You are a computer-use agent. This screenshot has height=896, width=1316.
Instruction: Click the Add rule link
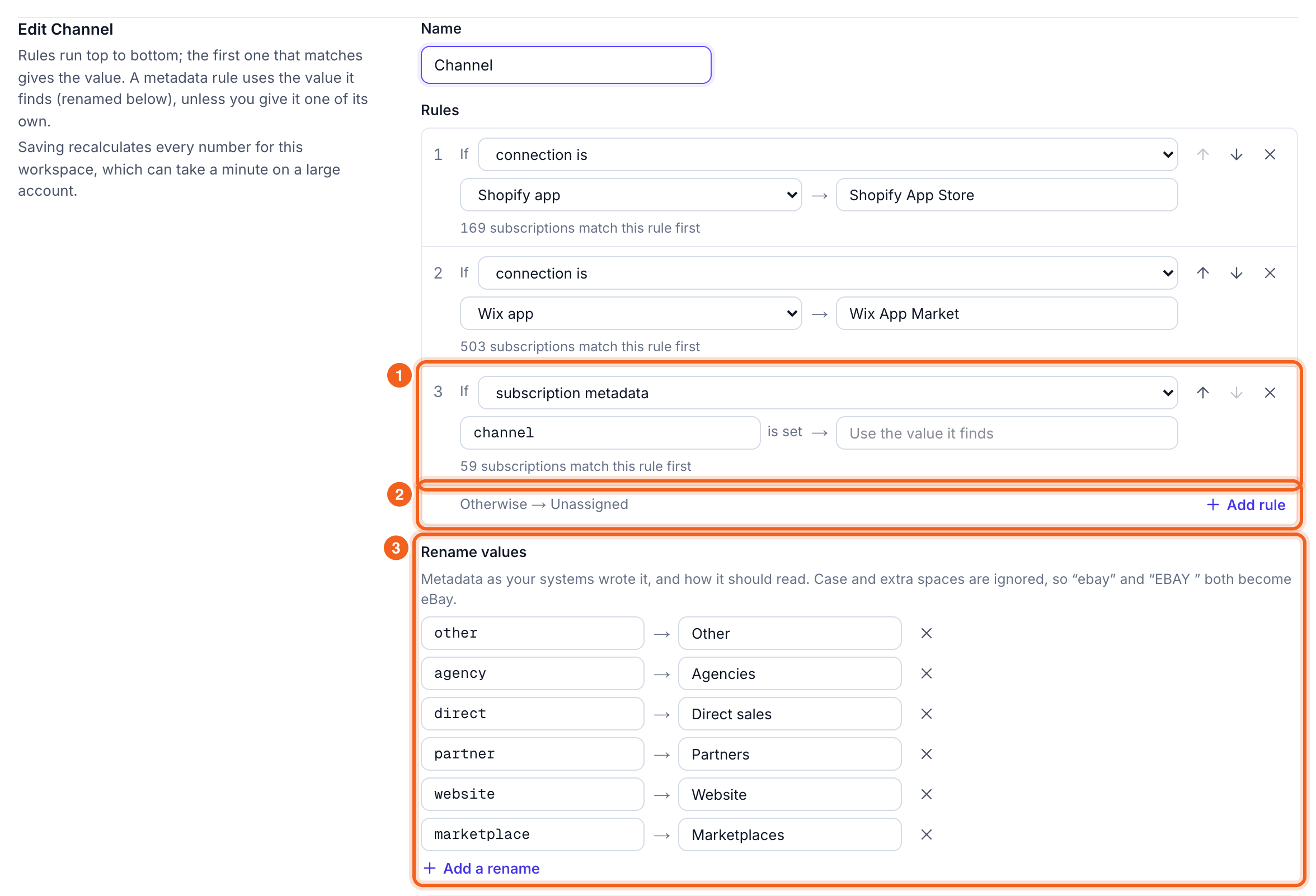1246,505
